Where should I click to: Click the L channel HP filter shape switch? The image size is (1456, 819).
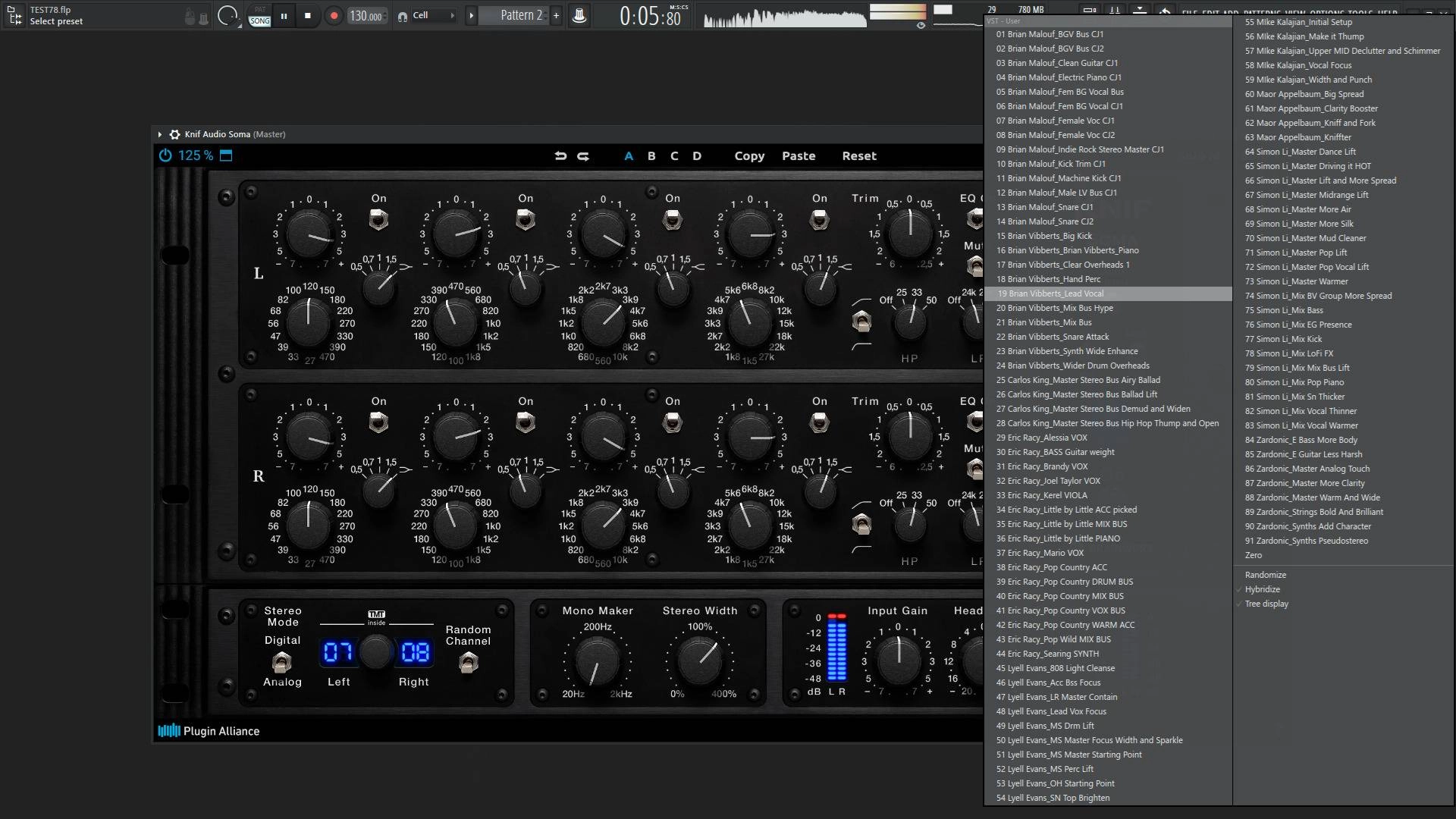click(861, 322)
